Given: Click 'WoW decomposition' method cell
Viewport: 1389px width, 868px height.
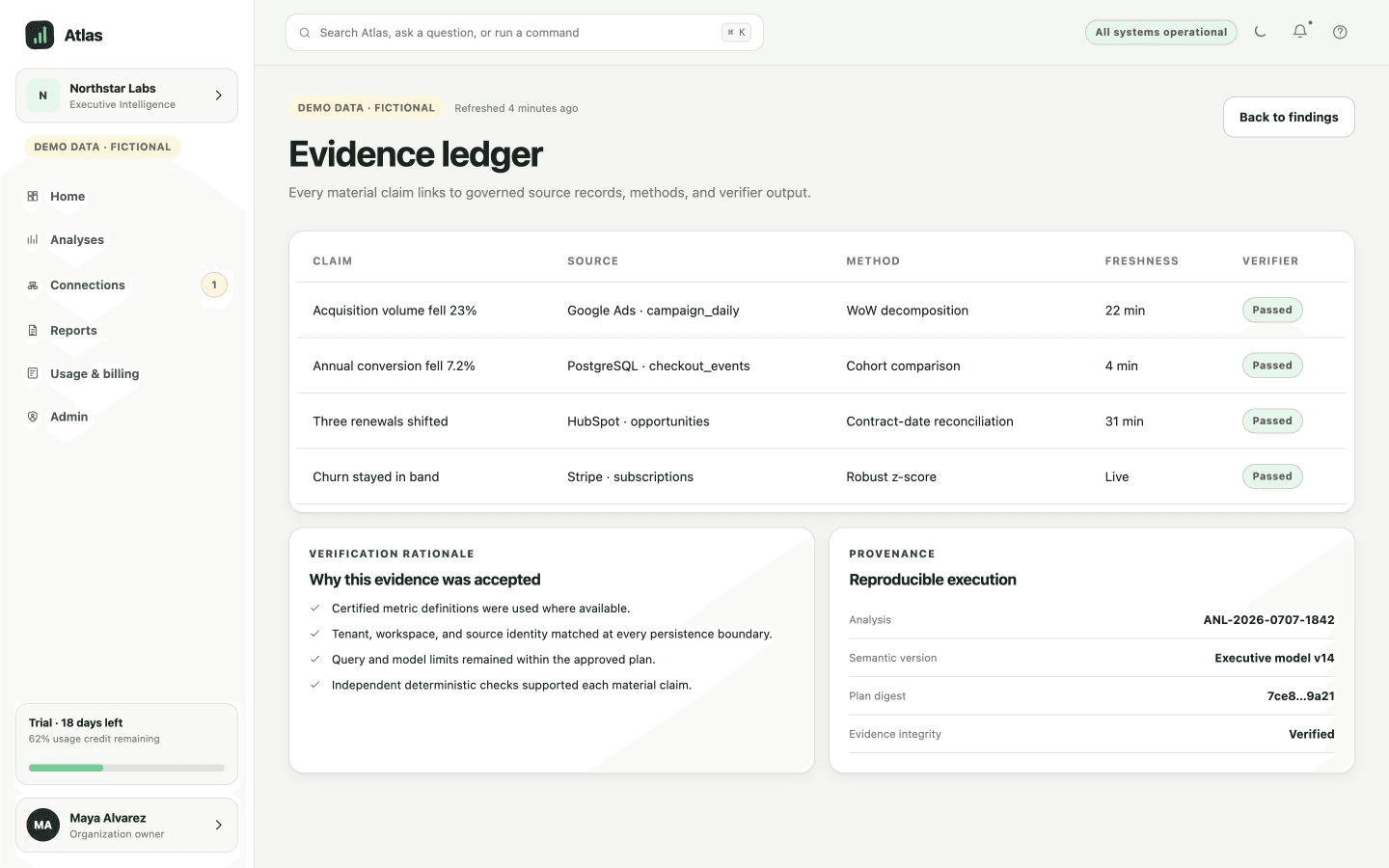Looking at the screenshot, I should pos(907,311).
